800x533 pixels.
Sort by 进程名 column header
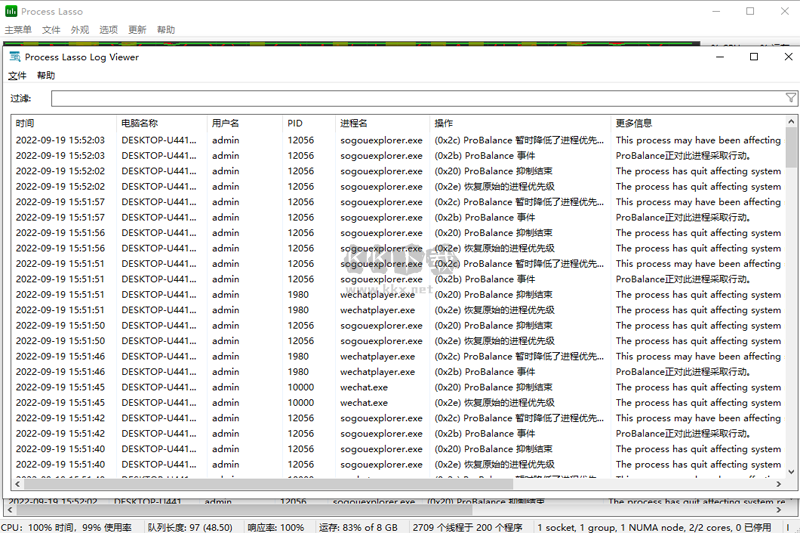click(383, 123)
